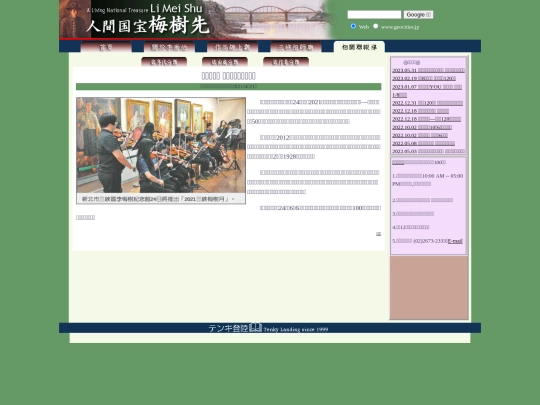Click the Google search button
The image size is (540, 405).
[418, 14]
